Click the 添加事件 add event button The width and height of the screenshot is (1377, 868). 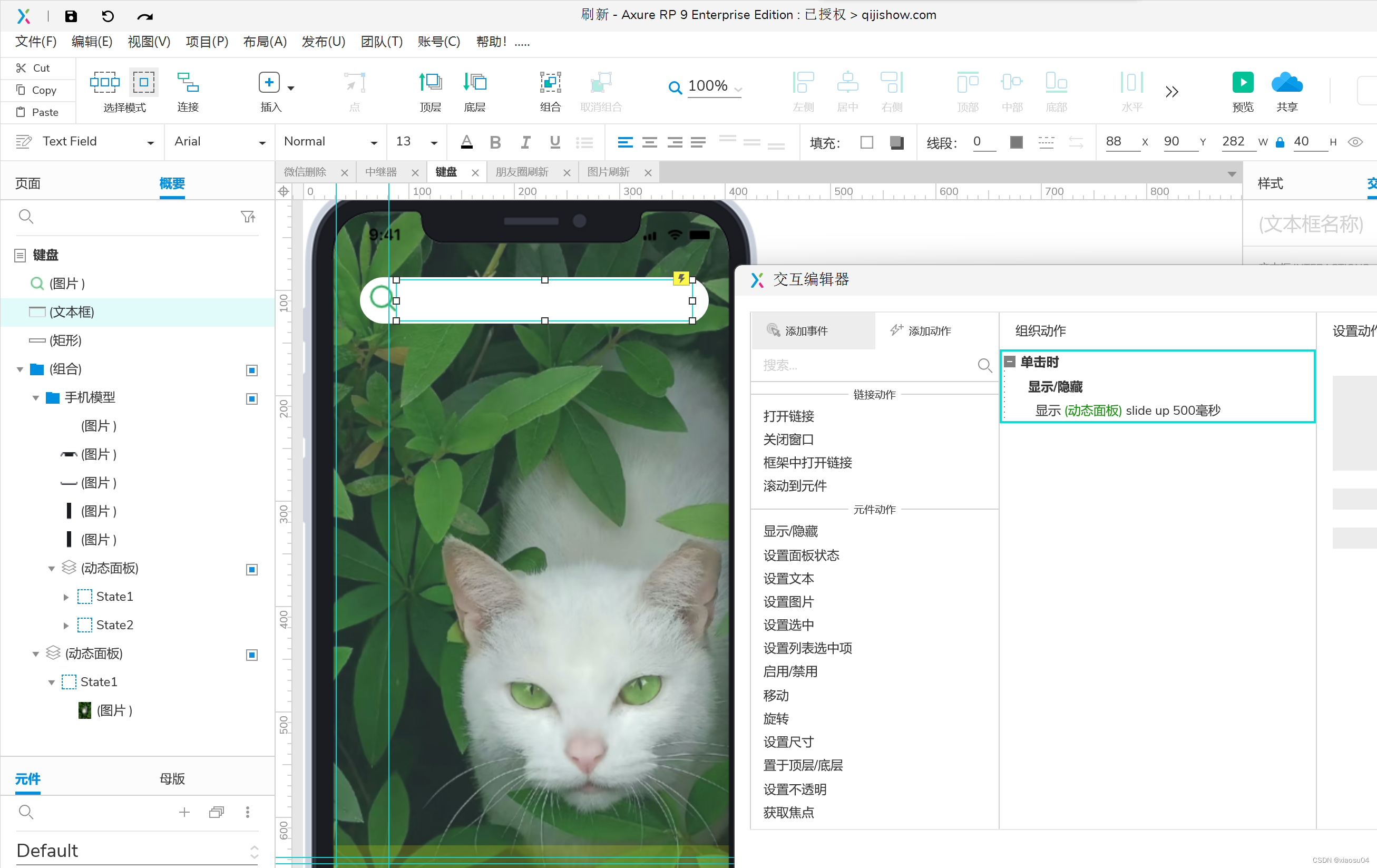pyautogui.click(x=813, y=330)
